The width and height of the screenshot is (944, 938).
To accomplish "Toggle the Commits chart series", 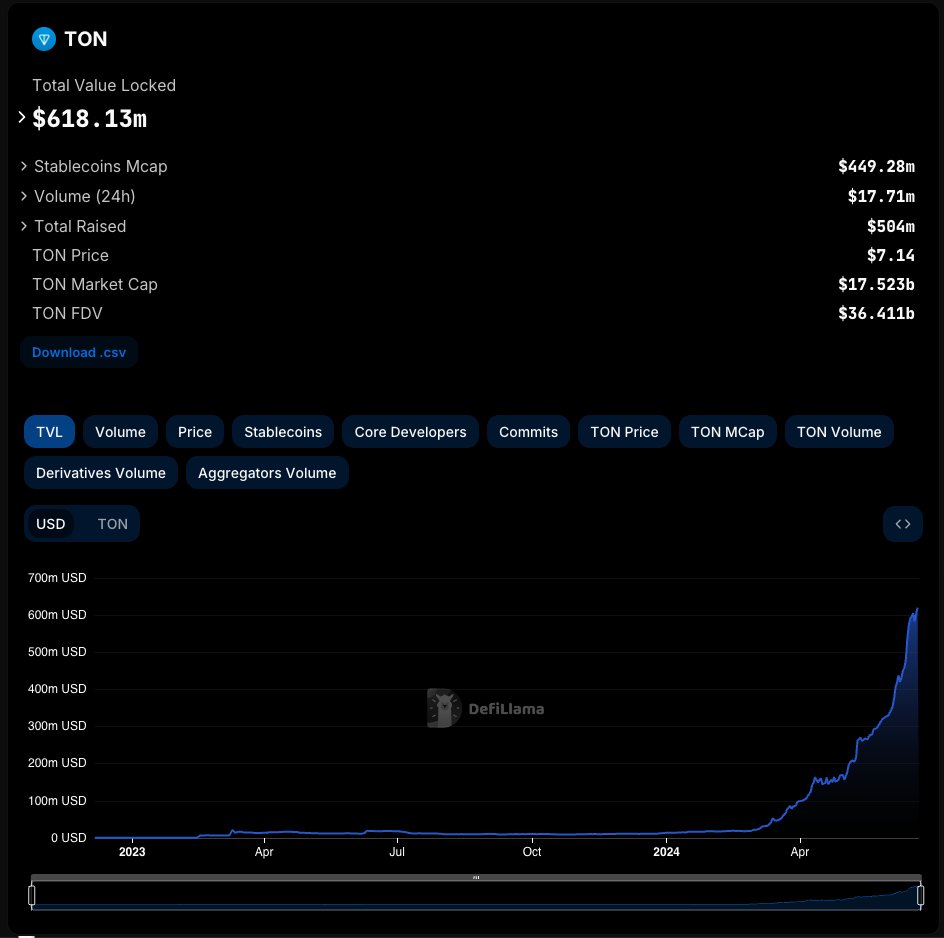I will tap(529, 432).
